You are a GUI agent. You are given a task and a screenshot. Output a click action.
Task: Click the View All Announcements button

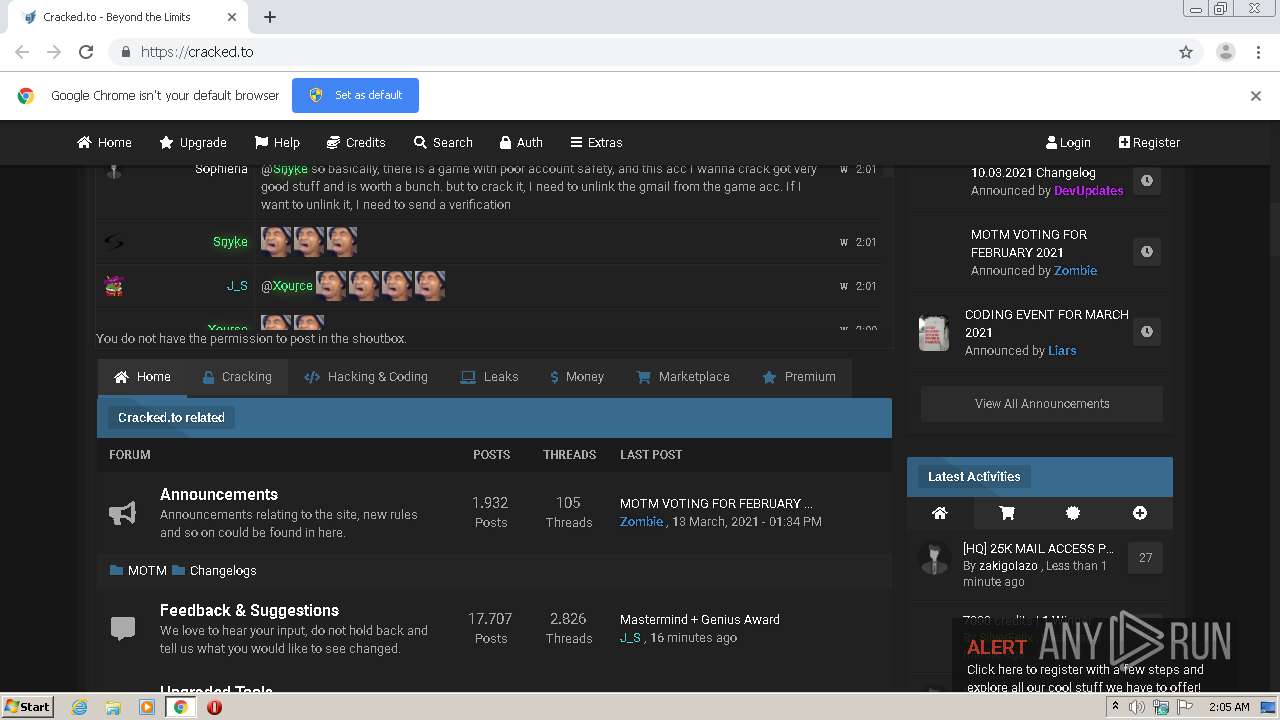(x=1042, y=404)
